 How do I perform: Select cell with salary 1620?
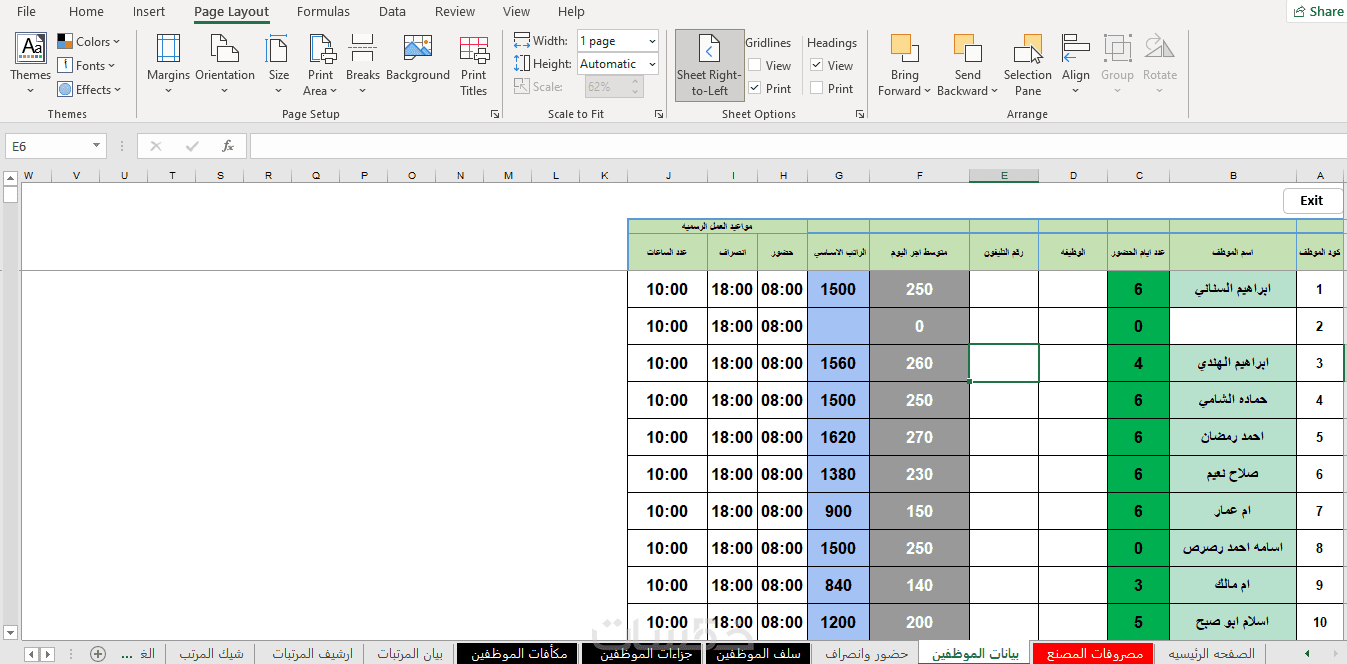(838, 437)
